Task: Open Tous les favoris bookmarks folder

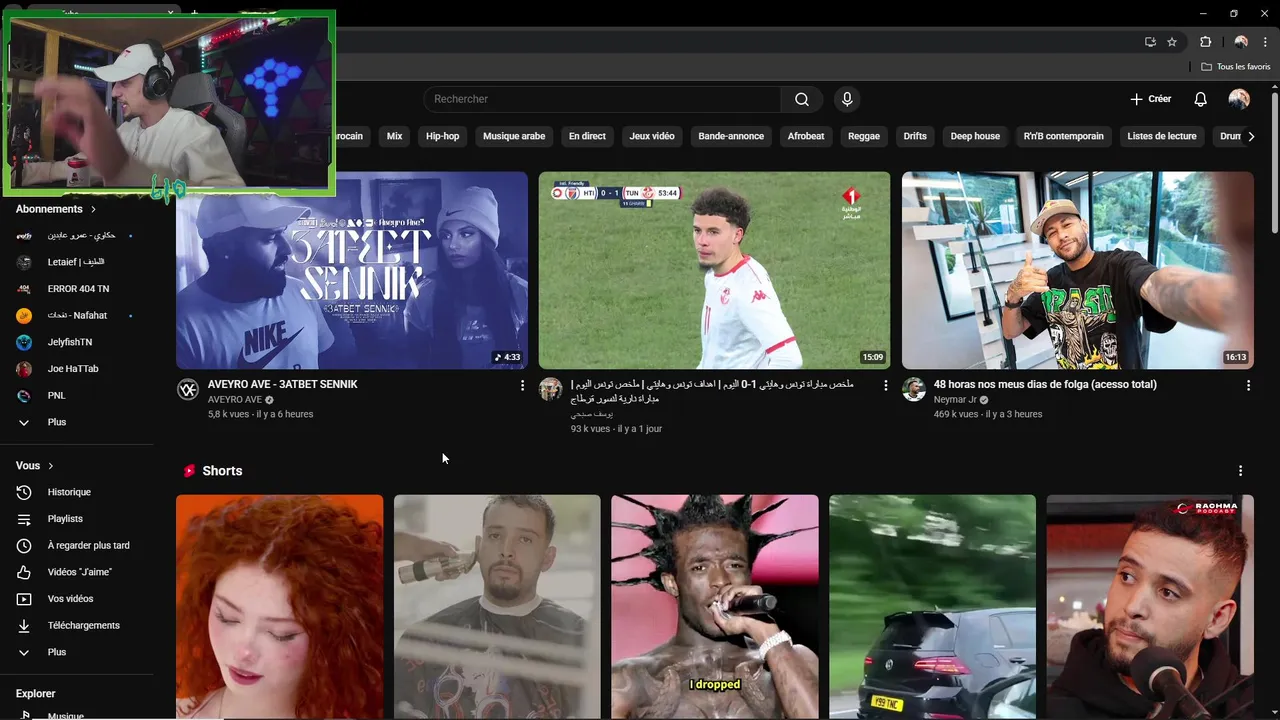Action: [x=1236, y=67]
